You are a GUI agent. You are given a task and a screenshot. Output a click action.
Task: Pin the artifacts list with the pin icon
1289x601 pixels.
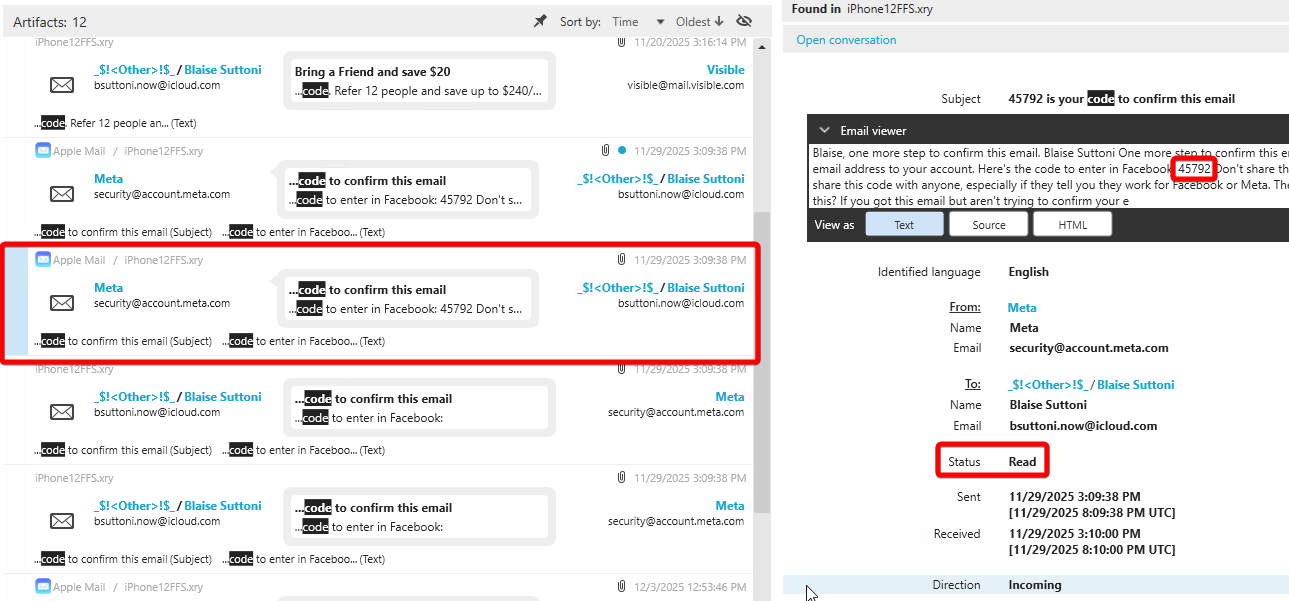(x=540, y=21)
